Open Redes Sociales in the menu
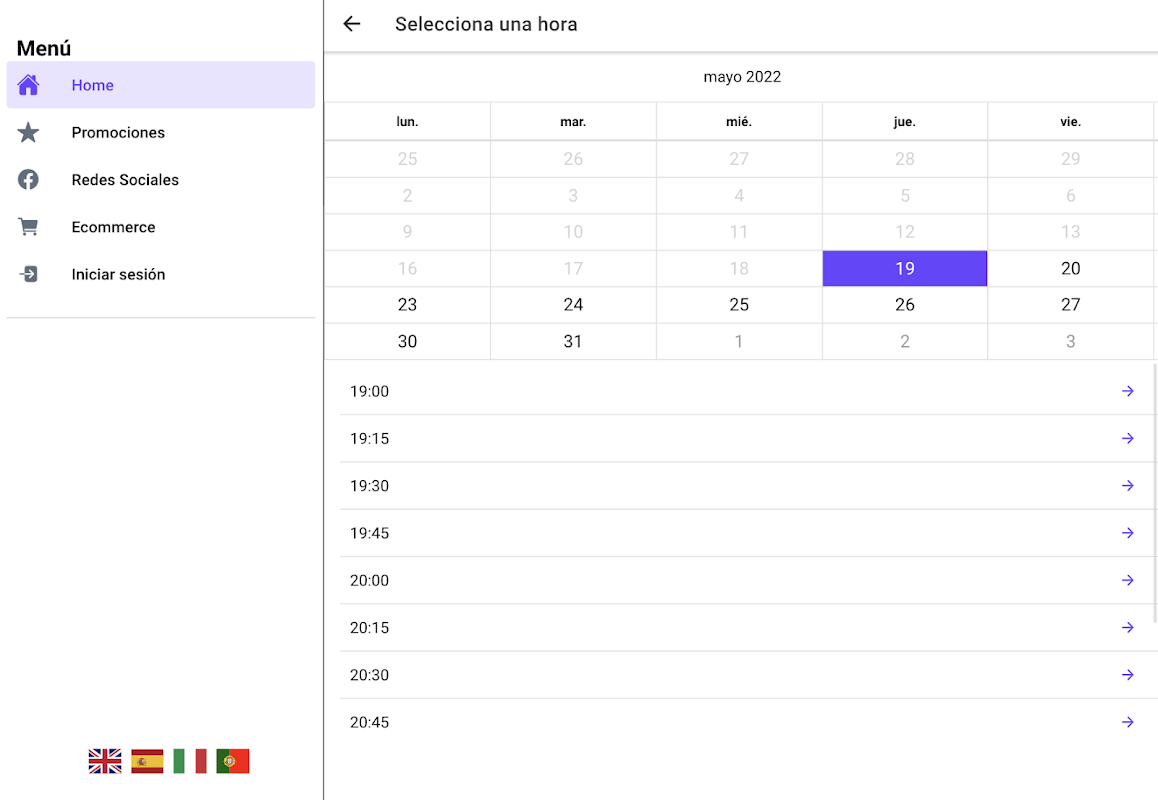Image resolution: width=1158 pixels, height=800 pixels. 161,180
